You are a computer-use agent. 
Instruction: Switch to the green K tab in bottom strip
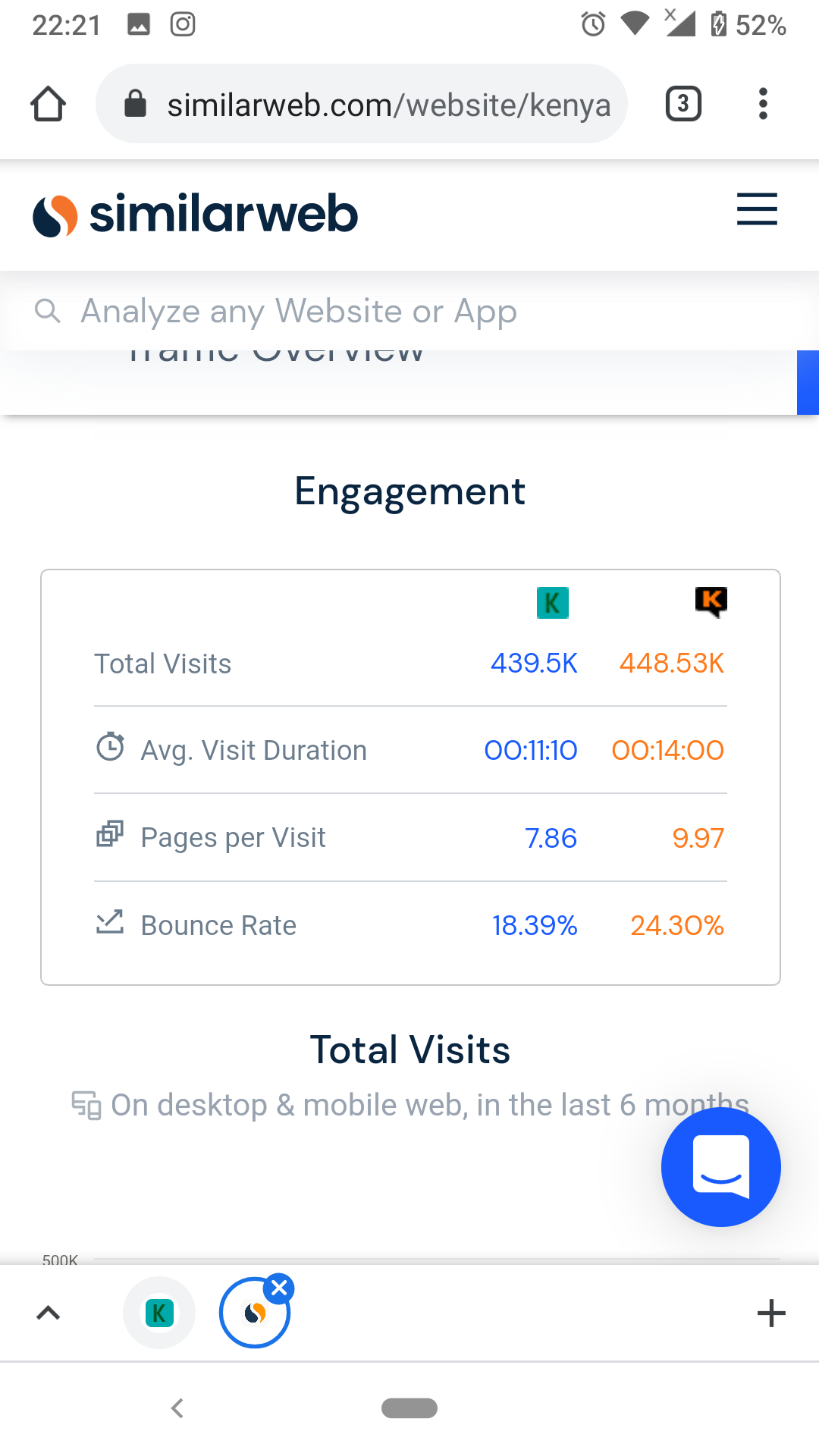tap(159, 1313)
